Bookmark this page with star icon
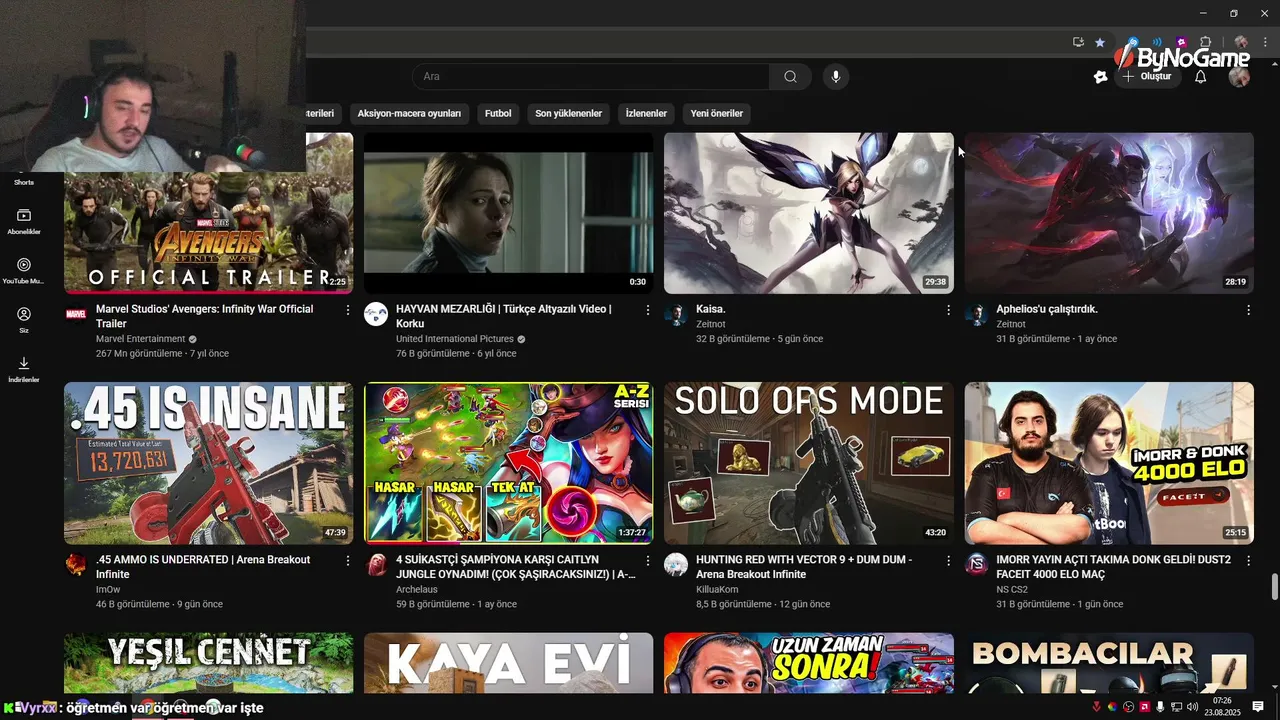This screenshot has width=1280, height=720. (1100, 43)
